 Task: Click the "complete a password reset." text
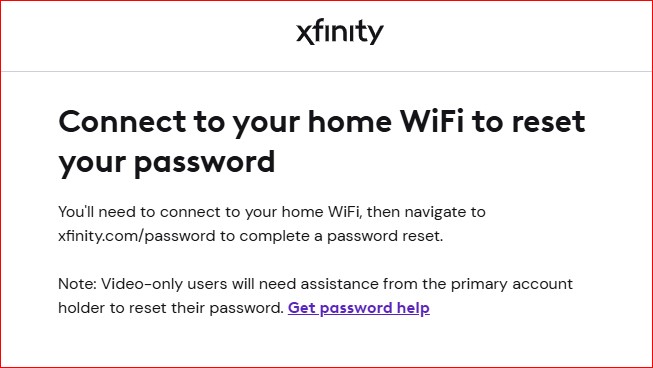tap(341, 236)
